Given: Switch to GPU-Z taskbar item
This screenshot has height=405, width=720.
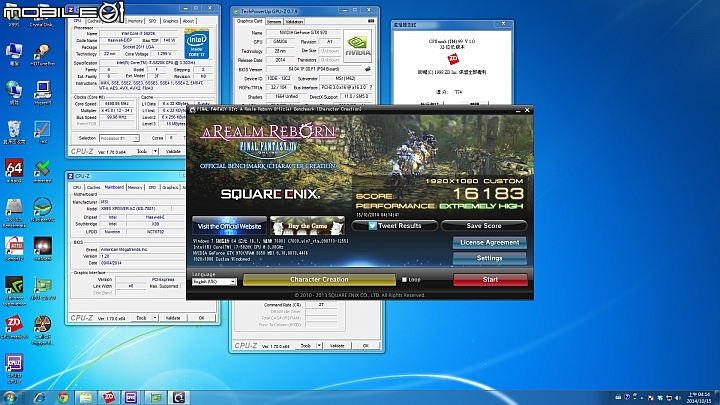Looking at the screenshot, I should (x=155, y=397).
